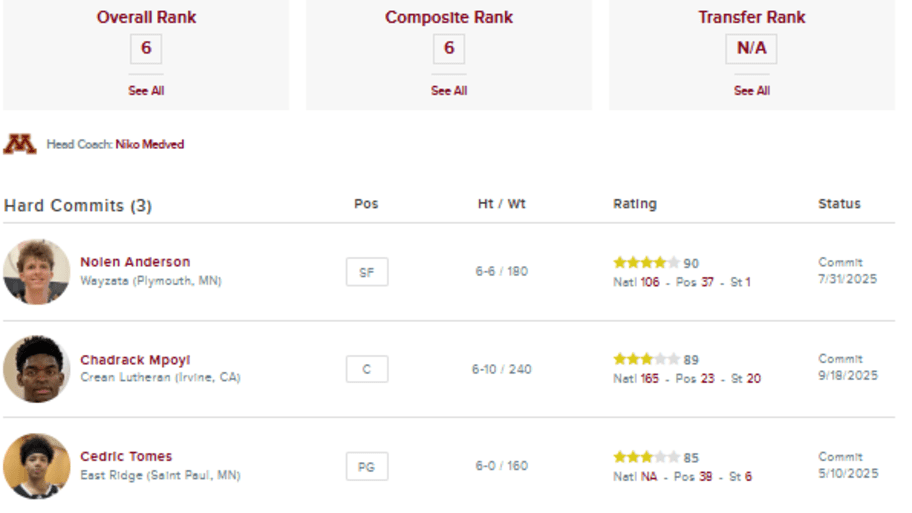Click Chadrack Mpoyi's star rating
The width and height of the screenshot is (912, 513).
(646, 359)
